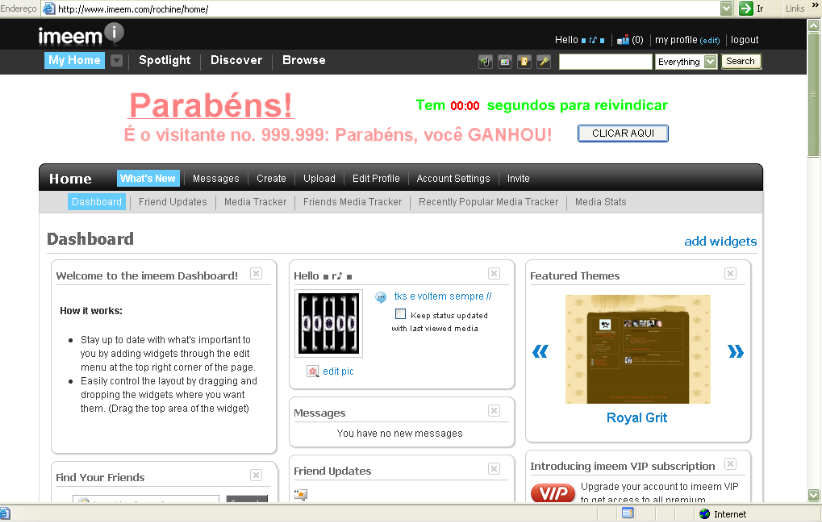This screenshot has width=822, height=522.
Task: Go to Spotlight section
Action: pyautogui.click(x=165, y=60)
